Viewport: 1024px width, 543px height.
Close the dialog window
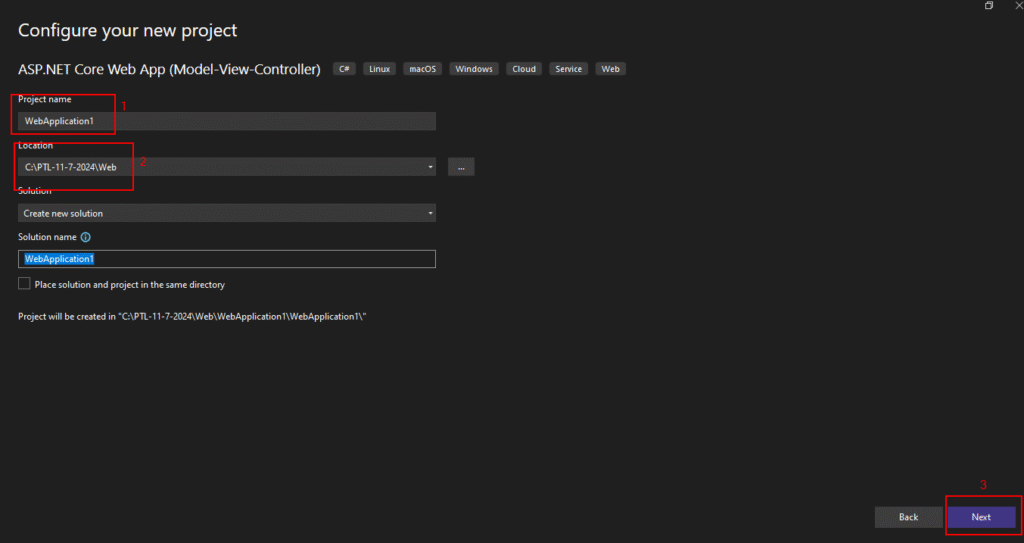1018,5
